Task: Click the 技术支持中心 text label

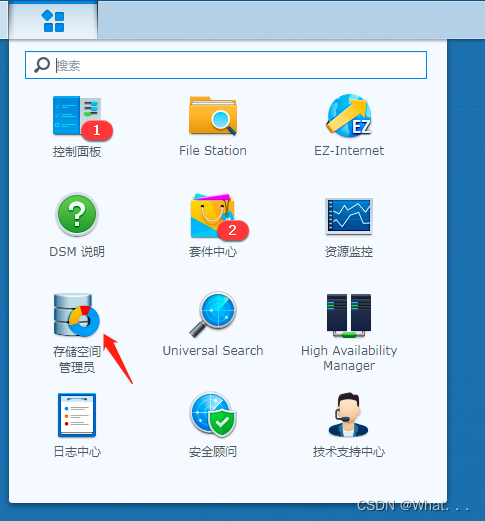Action: click(x=349, y=452)
